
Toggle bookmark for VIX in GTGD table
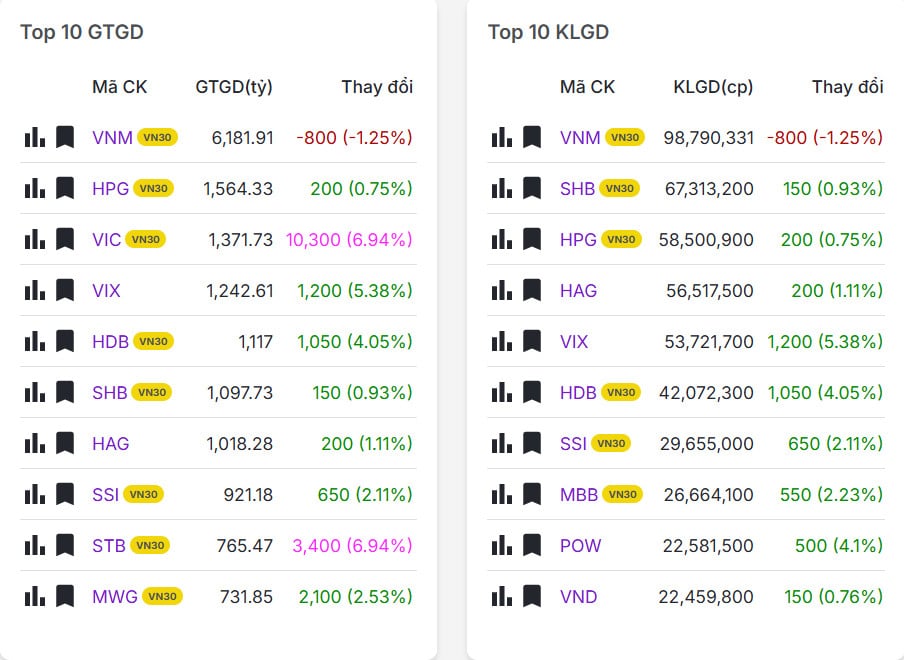pyautogui.click(x=65, y=290)
